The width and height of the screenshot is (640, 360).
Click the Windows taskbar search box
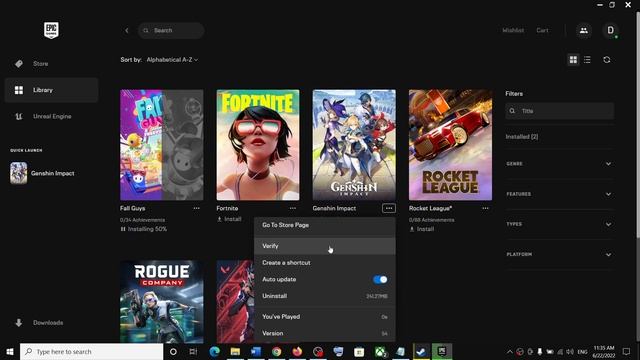[x=91, y=351]
